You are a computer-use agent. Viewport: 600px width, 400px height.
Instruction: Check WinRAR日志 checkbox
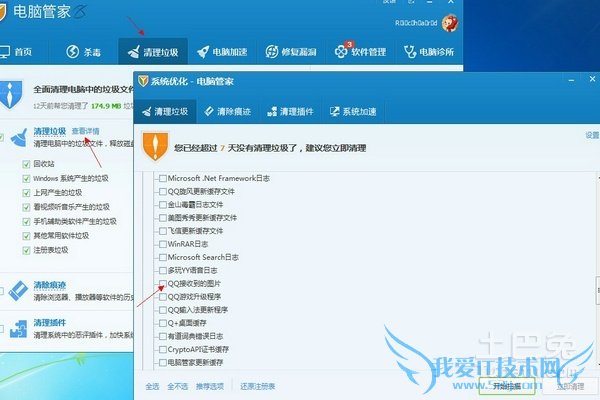pyautogui.click(x=163, y=244)
